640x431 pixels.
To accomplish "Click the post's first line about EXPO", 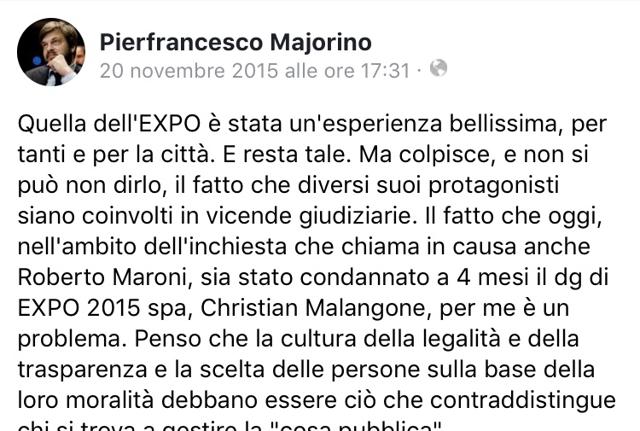I will click(x=312, y=124).
